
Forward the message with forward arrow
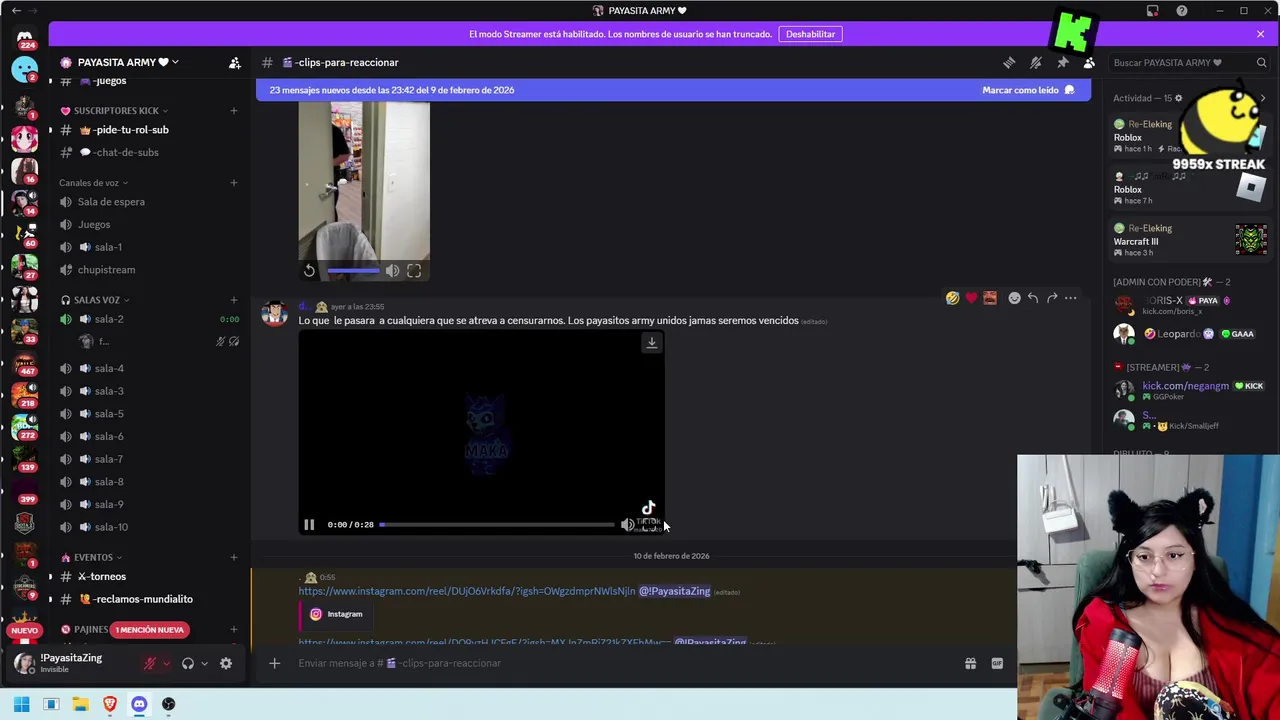click(1052, 298)
